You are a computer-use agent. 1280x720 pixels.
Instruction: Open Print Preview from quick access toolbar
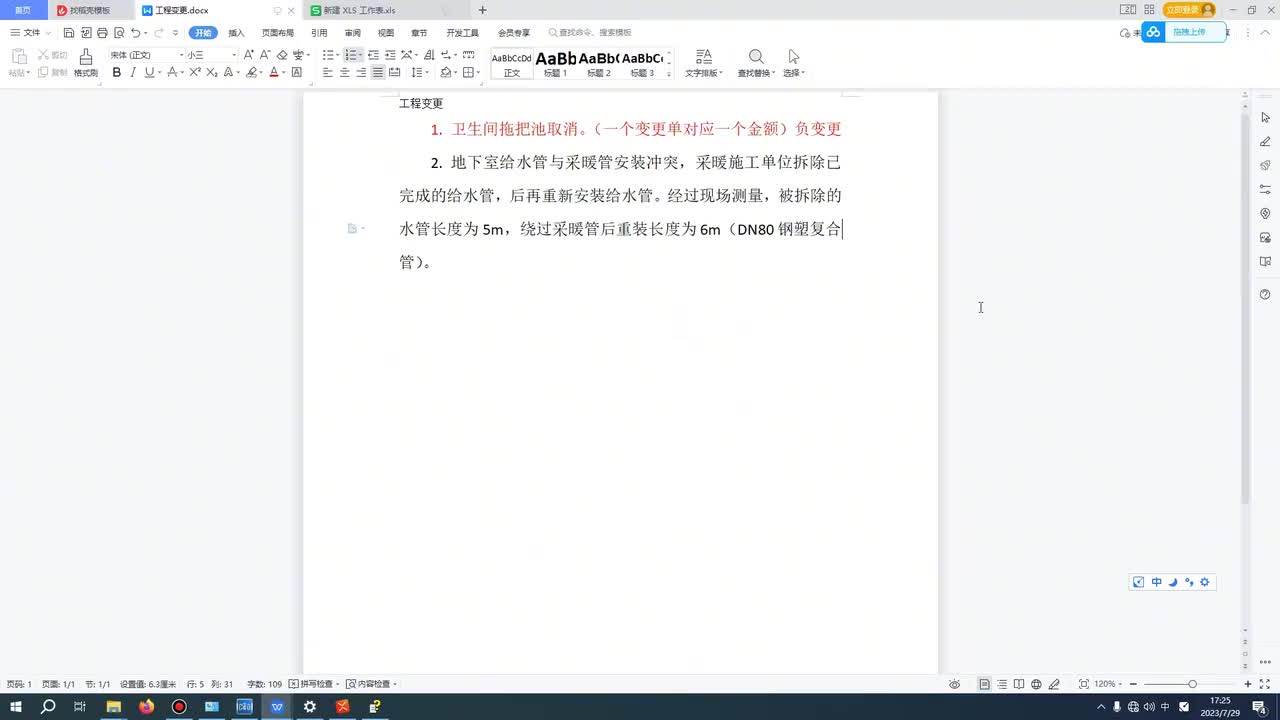119,33
